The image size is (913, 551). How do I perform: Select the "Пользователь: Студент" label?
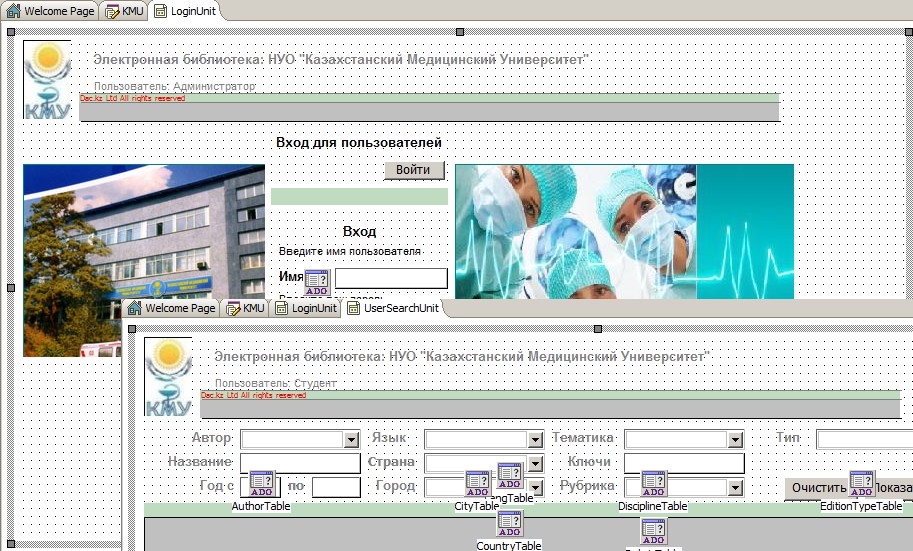(276, 383)
